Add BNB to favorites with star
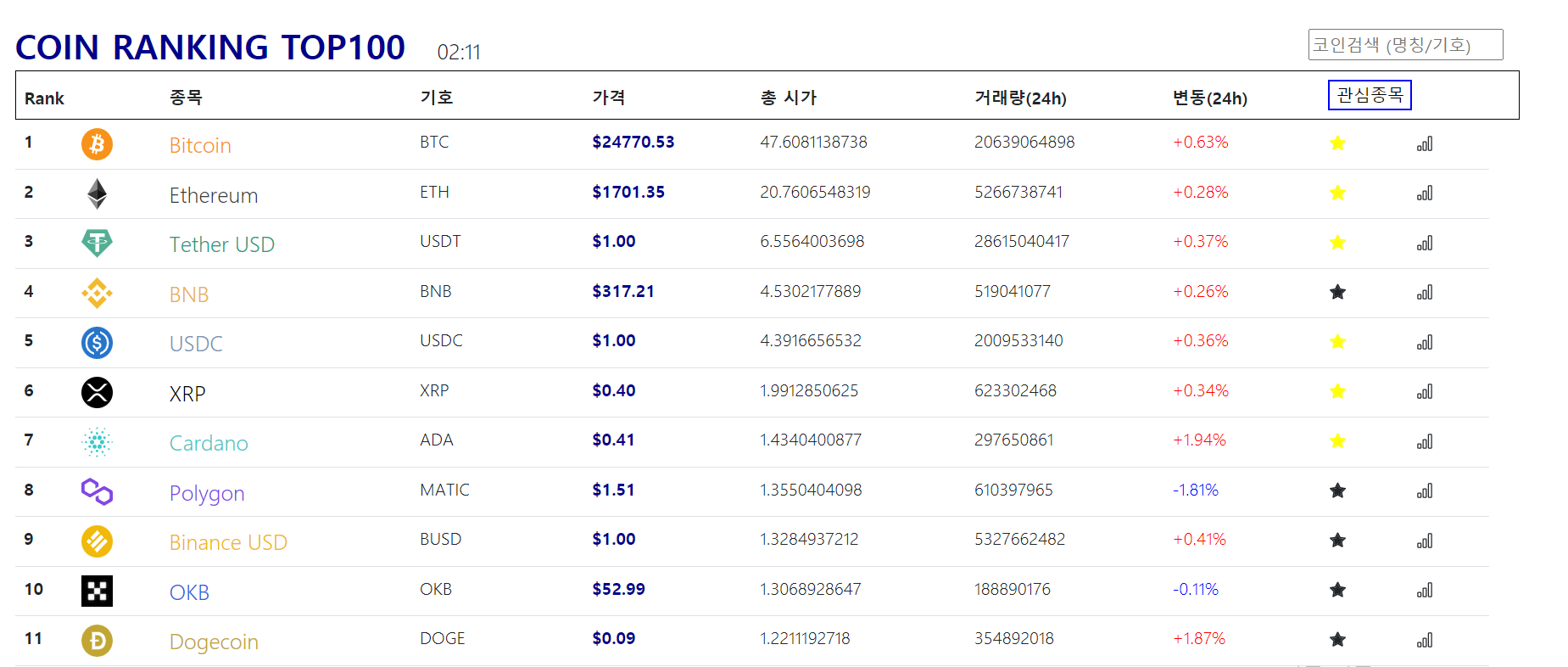The height and width of the screenshot is (667, 1568). [1337, 292]
